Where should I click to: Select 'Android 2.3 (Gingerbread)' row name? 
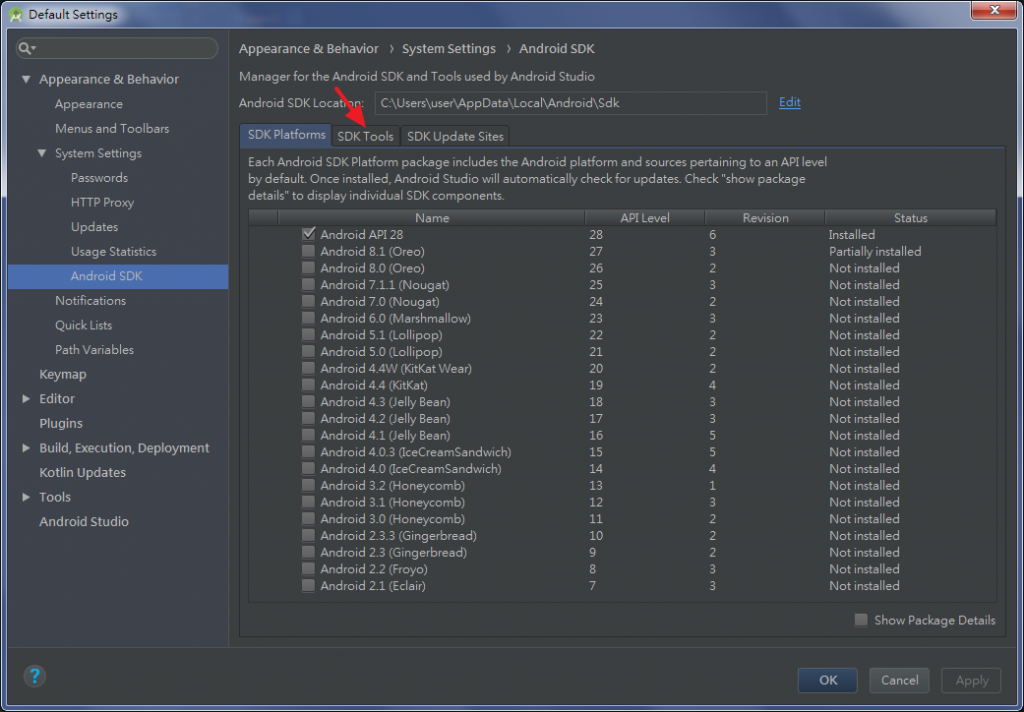click(x=393, y=553)
